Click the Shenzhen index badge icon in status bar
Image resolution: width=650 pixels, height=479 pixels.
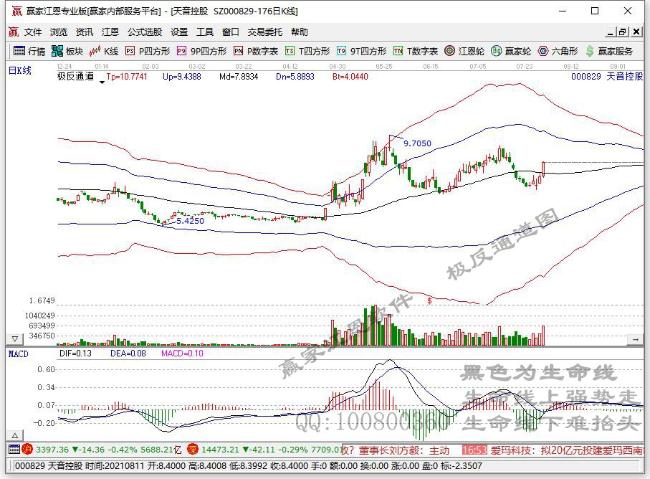pos(193,450)
